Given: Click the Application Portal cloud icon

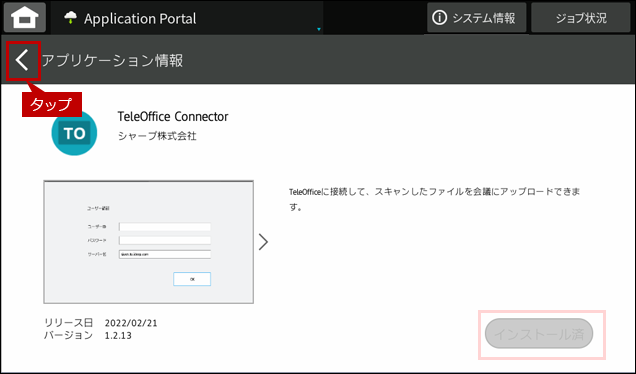Looking at the screenshot, I should [x=71, y=17].
